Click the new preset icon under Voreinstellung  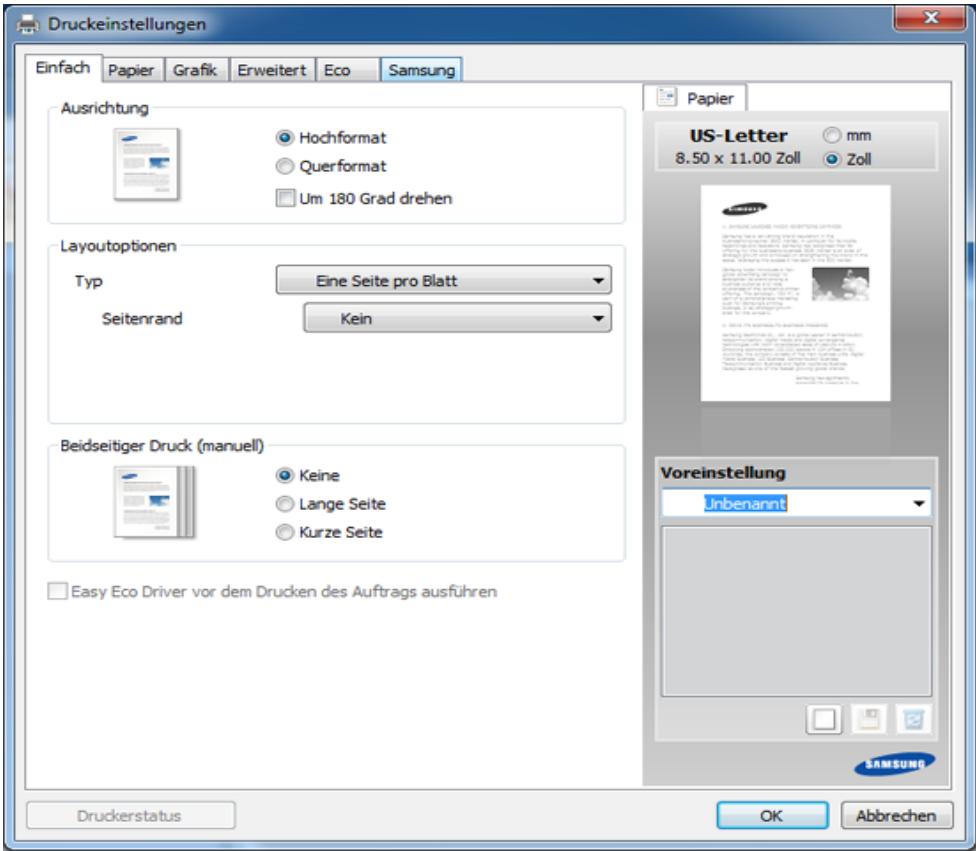tap(824, 720)
